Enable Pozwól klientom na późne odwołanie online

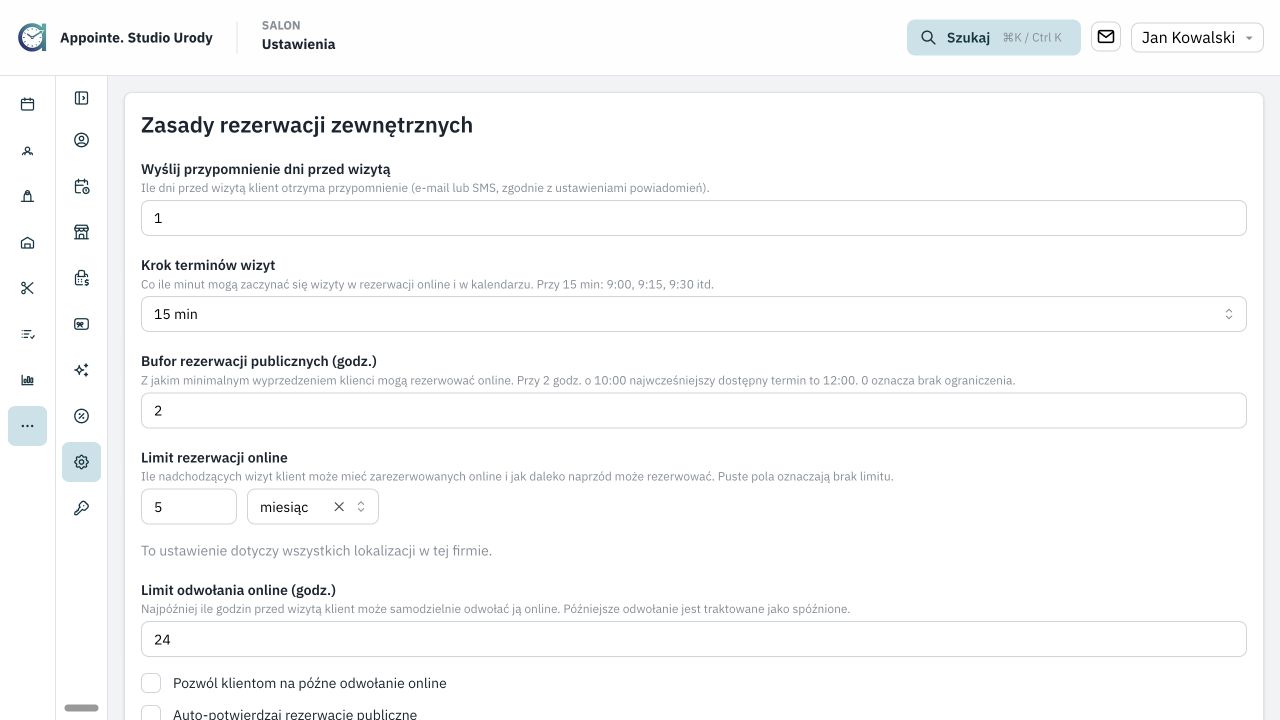[x=151, y=683]
